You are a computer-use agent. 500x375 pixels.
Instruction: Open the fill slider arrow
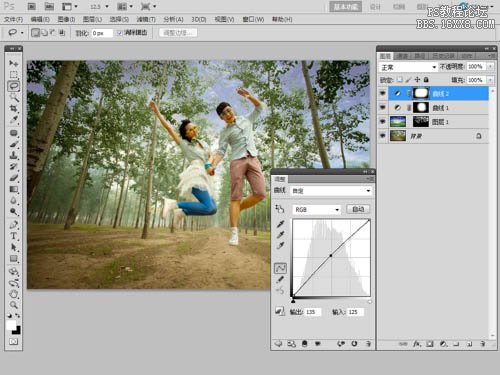pos(490,80)
